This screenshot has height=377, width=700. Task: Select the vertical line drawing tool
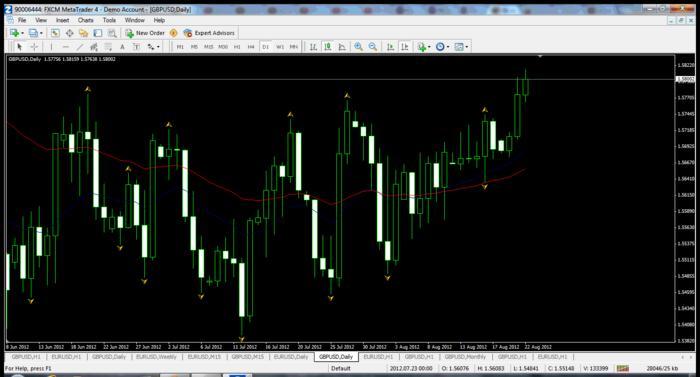tap(51, 46)
